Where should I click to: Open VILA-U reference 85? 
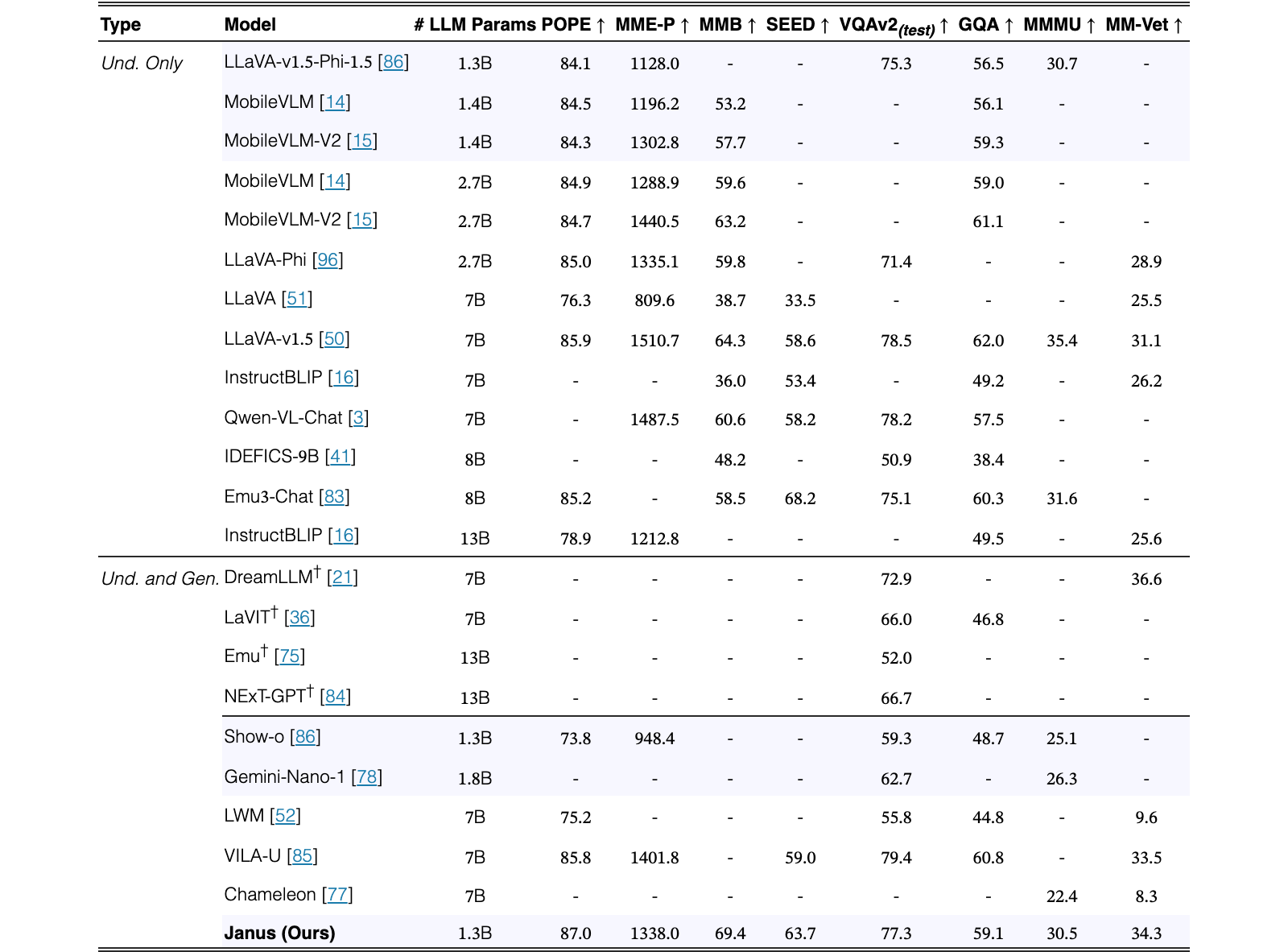[302, 855]
